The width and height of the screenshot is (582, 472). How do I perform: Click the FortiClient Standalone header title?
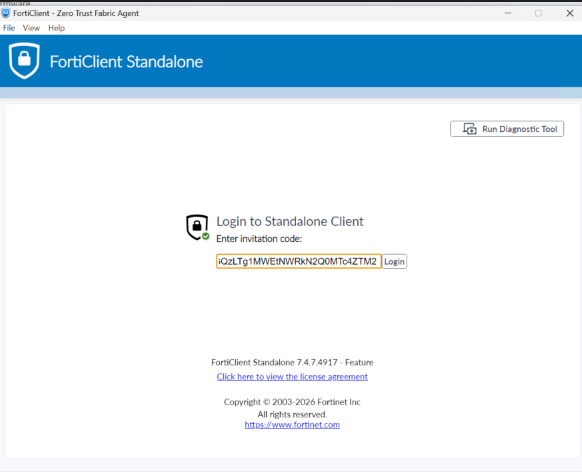point(126,62)
